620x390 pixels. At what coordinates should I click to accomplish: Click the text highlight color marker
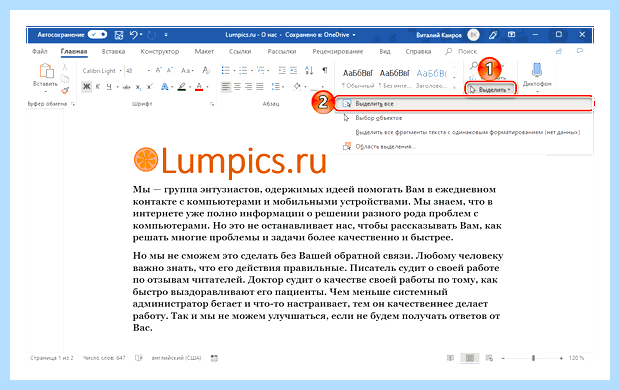(x=182, y=87)
